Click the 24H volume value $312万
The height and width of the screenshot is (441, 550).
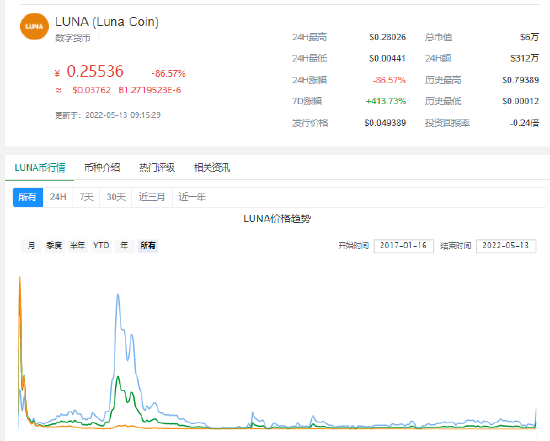(524, 59)
